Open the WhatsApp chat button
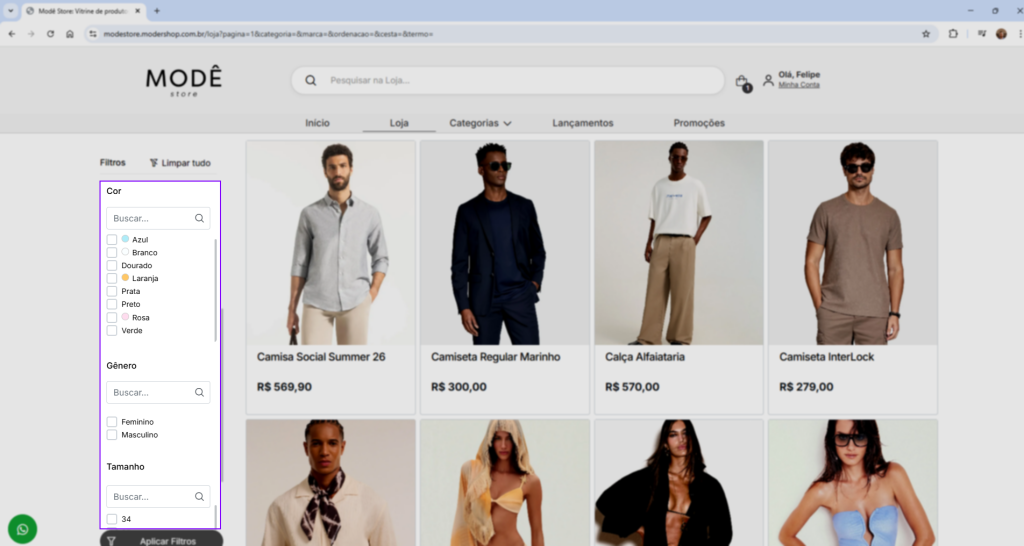The width and height of the screenshot is (1024, 546). (x=22, y=529)
